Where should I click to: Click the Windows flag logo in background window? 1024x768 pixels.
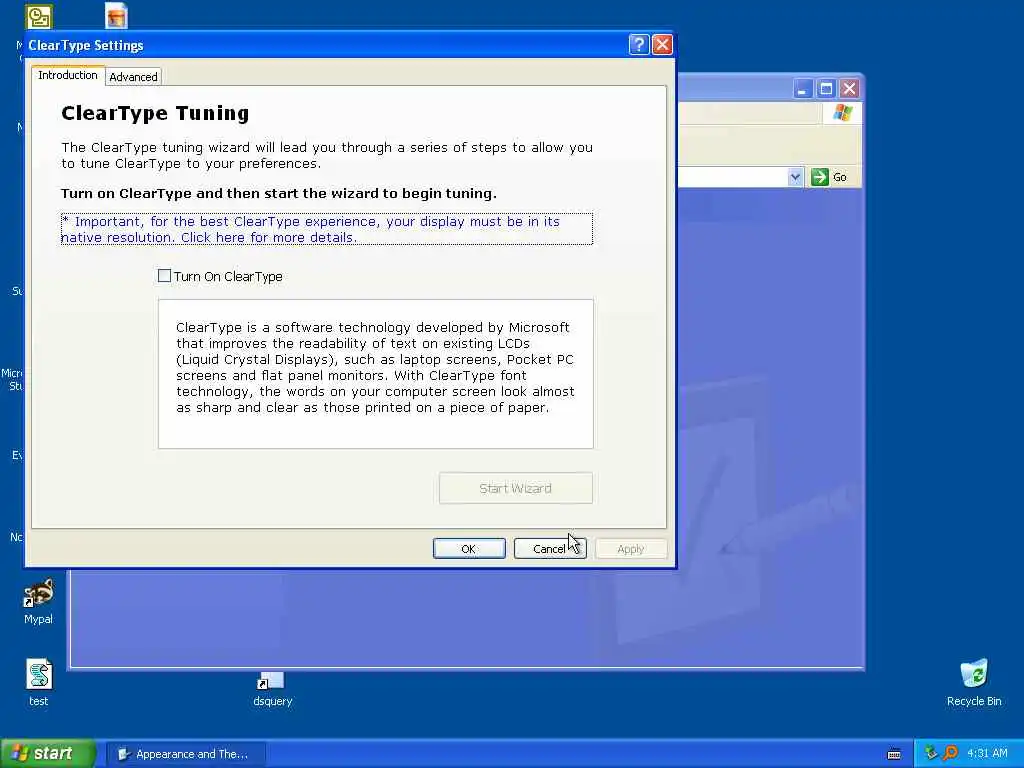[x=842, y=113]
